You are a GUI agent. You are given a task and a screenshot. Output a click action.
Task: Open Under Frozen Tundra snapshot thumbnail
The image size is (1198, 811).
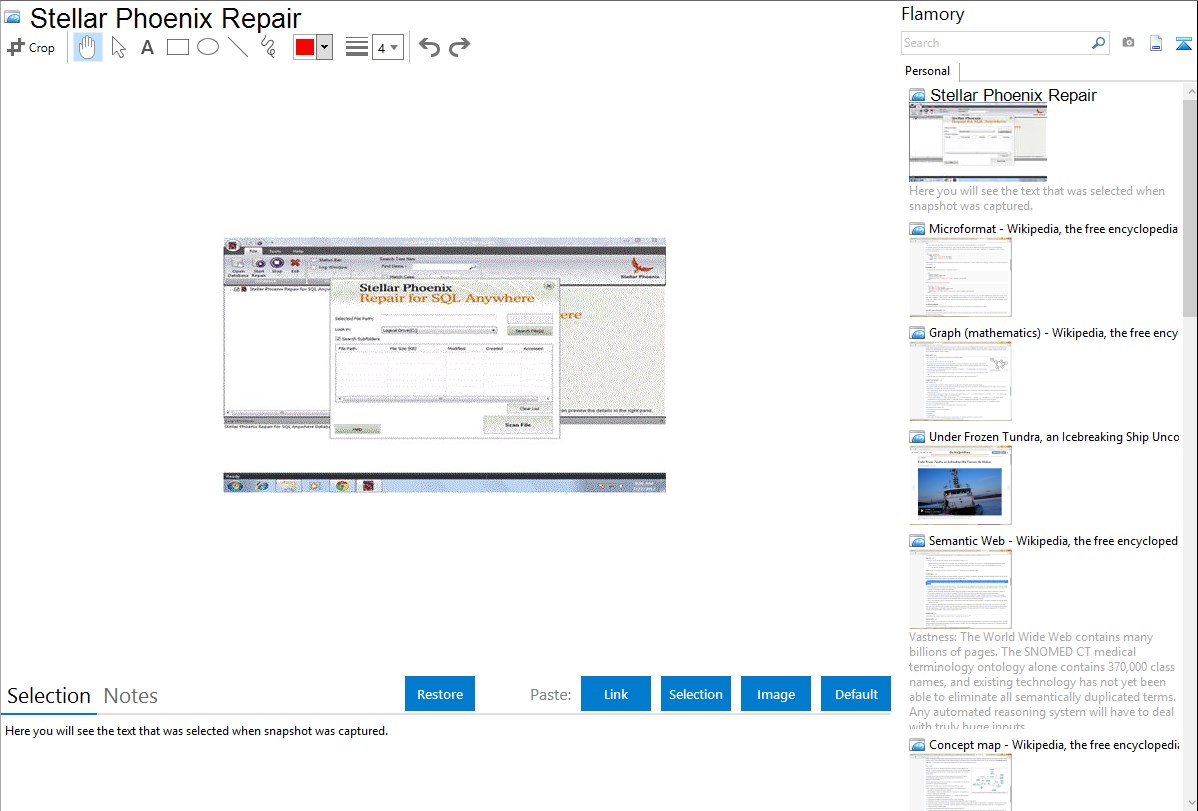960,485
